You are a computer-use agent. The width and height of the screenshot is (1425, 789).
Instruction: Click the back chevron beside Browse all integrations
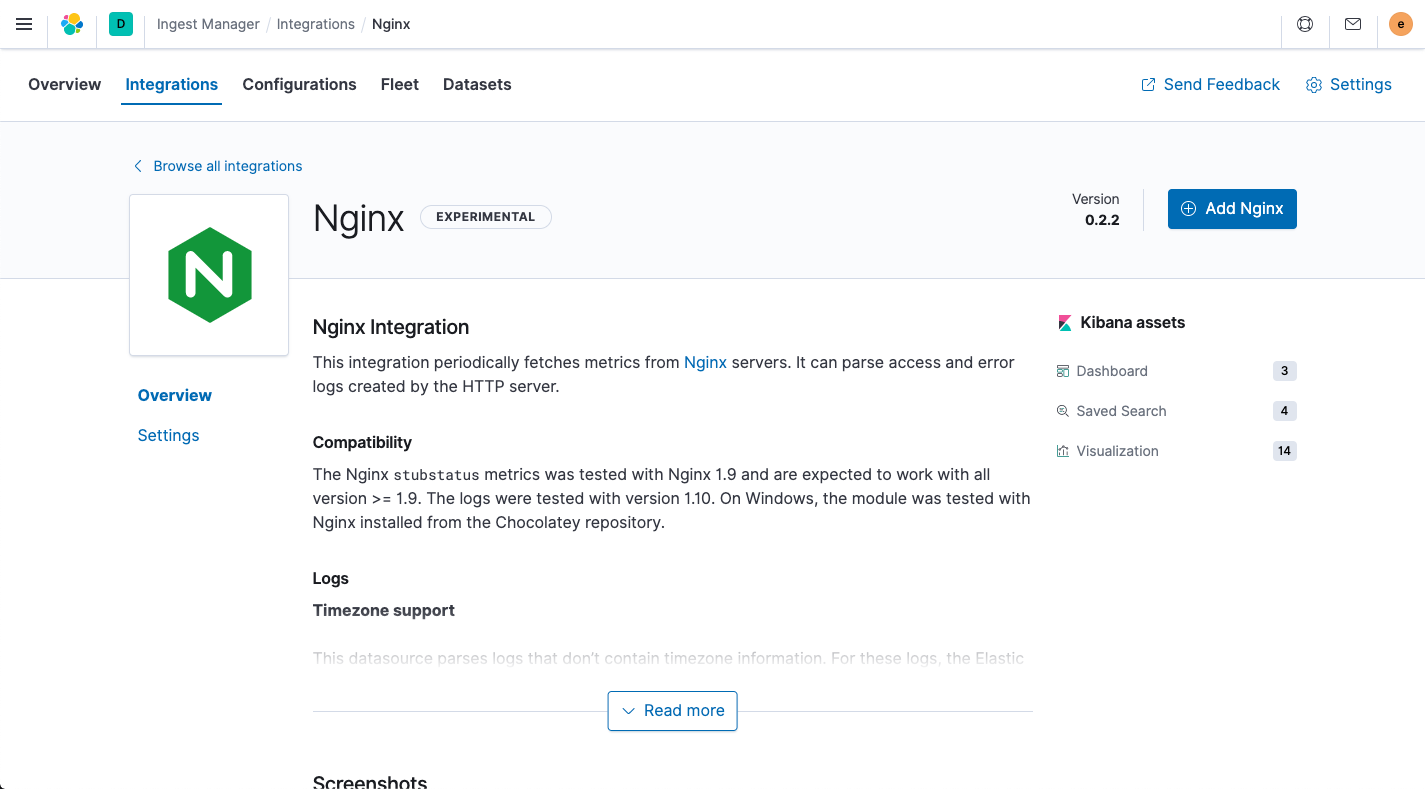tap(137, 165)
